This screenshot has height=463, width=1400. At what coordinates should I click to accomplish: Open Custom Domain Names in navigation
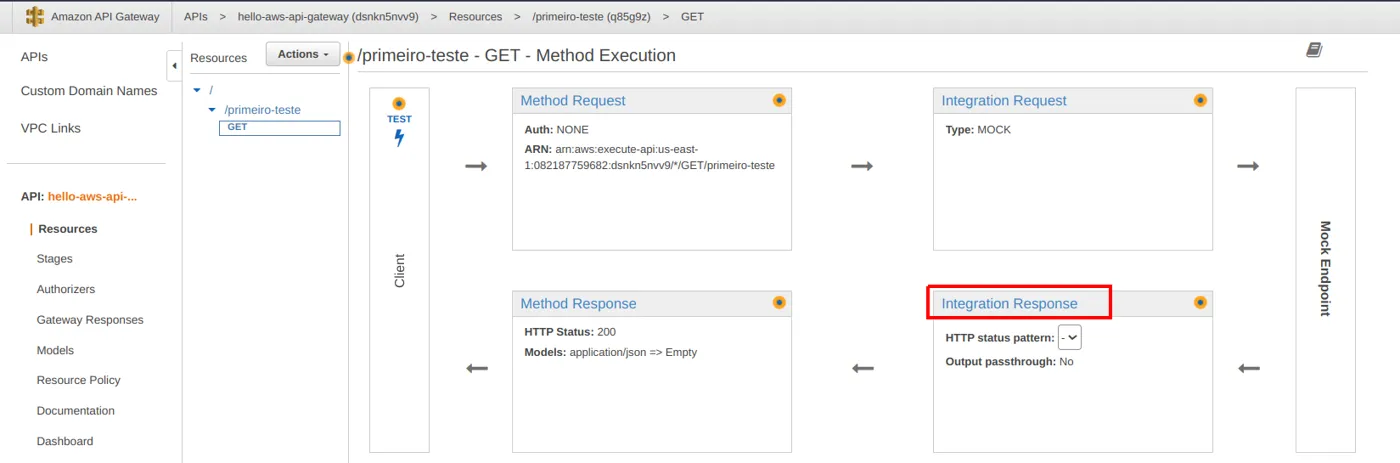click(89, 91)
